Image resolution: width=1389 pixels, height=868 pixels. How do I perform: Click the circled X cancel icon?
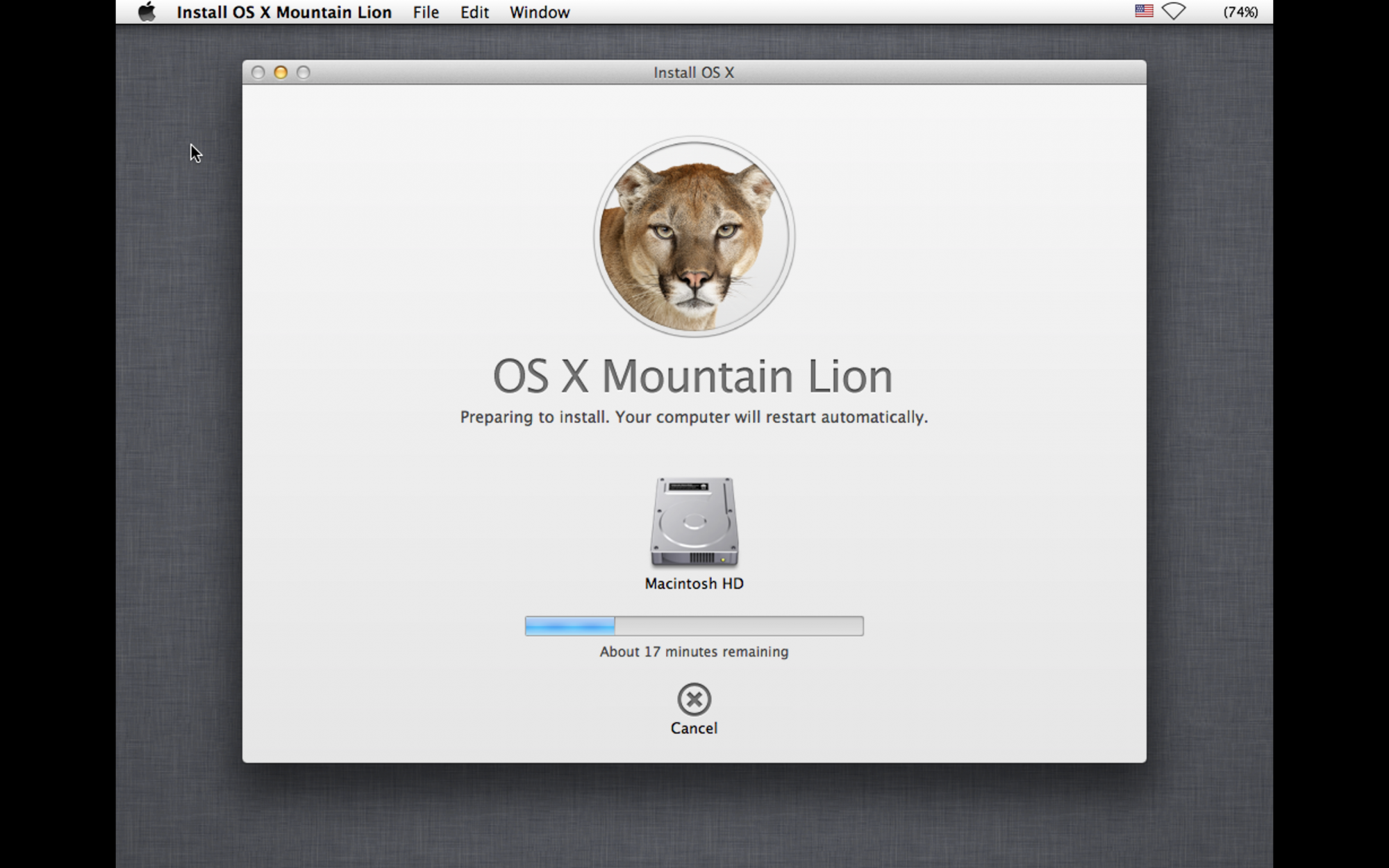[694, 699]
